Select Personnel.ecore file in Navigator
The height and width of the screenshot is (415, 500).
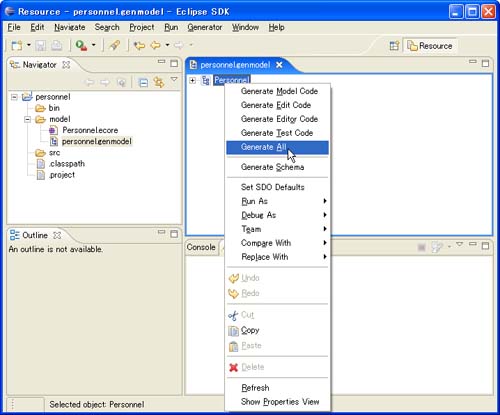(90, 130)
